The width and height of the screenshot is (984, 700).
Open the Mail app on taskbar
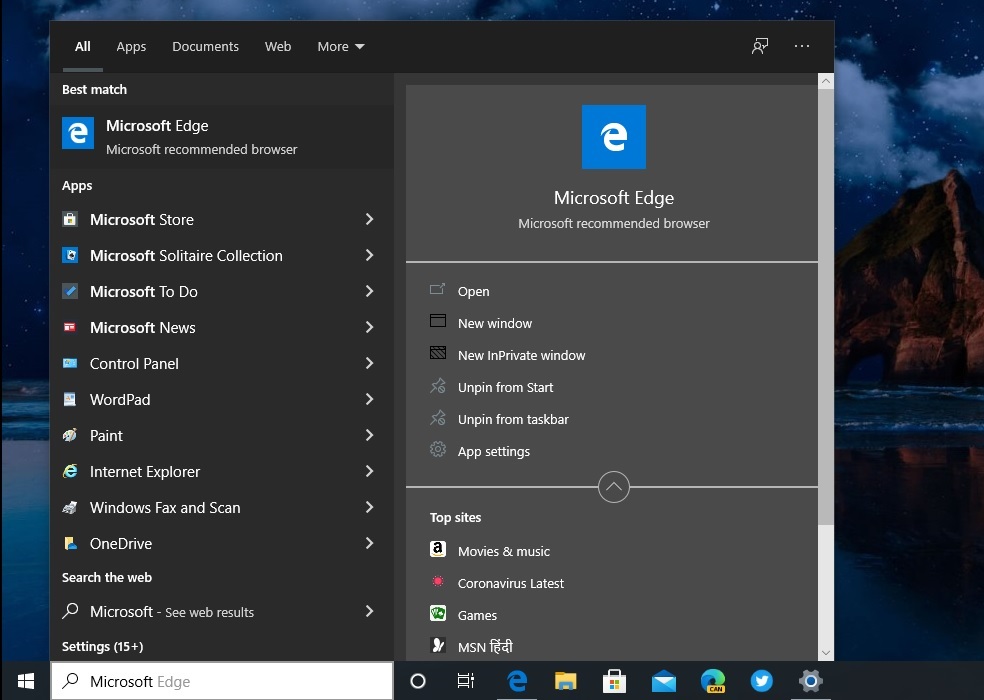point(663,681)
